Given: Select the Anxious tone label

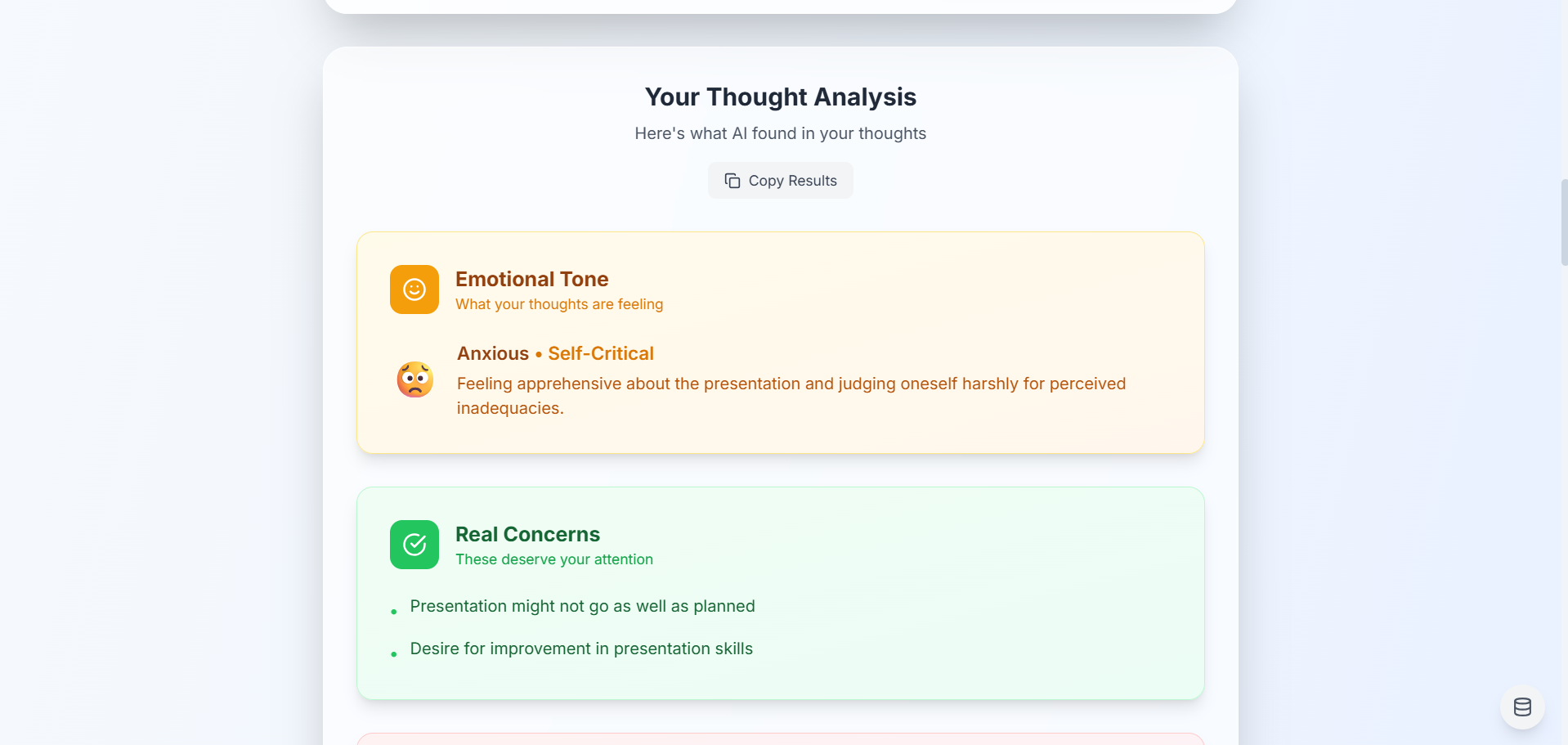Looking at the screenshot, I should [x=493, y=353].
